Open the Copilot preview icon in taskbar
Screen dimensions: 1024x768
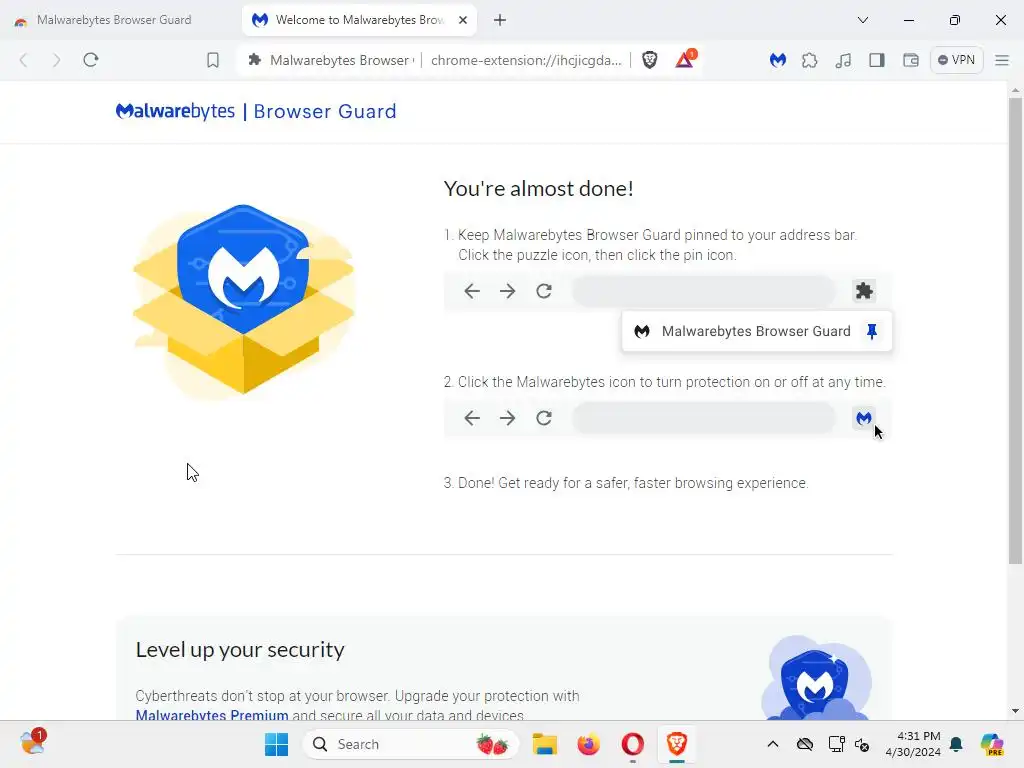(991, 744)
